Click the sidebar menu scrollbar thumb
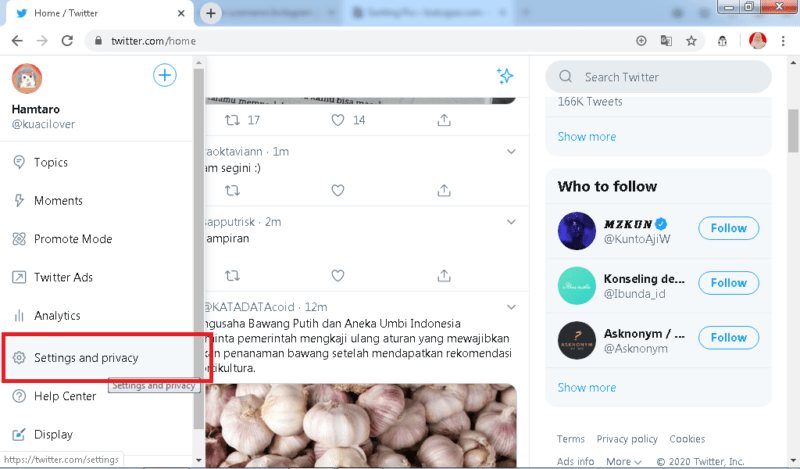 pyautogui.click(x=199, y=248)
